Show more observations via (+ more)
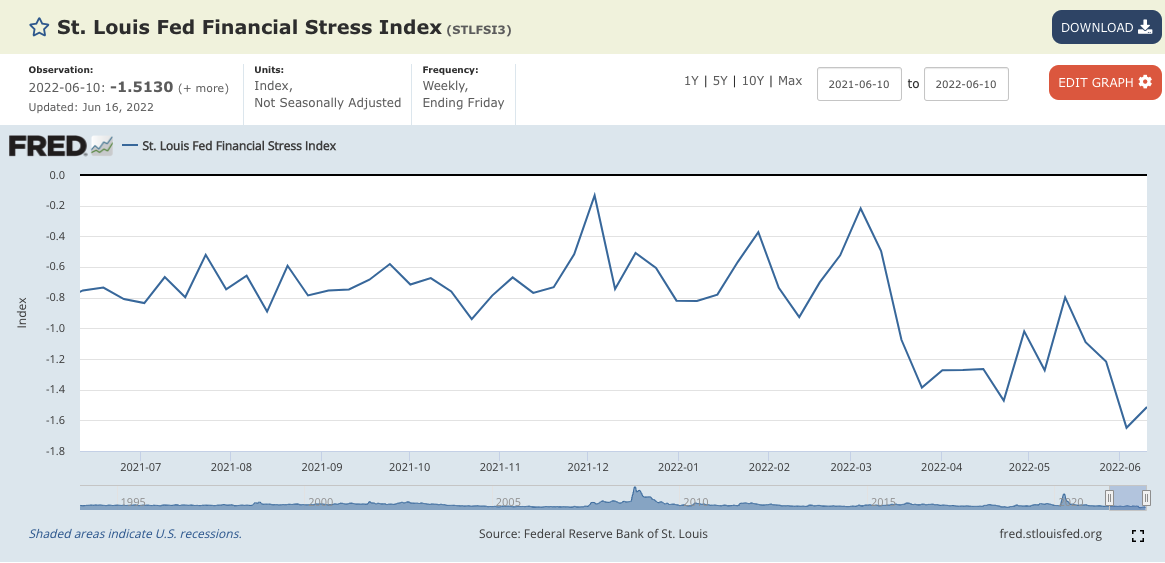Viewport: 1165px width, 563px height. [x=204, y=88]
